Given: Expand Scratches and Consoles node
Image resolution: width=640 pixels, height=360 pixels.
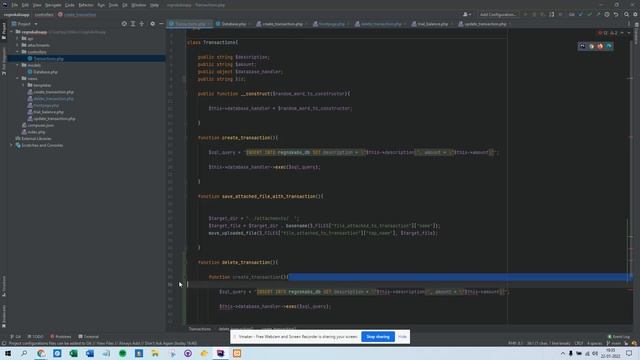Looking at the screenshot, I should click(x=12, y=145).
